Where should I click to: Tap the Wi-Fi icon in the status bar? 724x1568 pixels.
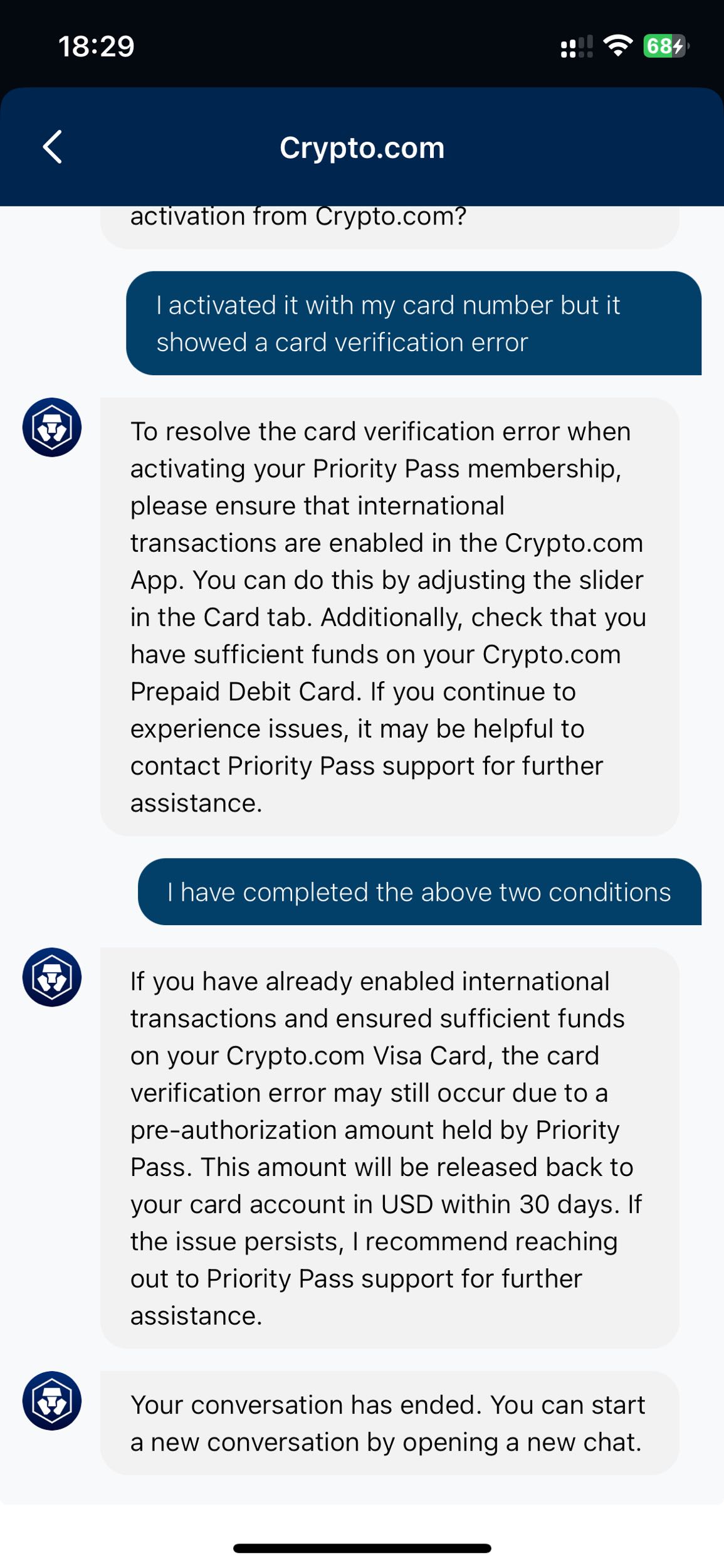pyautogui.click(x=619, y=46)
